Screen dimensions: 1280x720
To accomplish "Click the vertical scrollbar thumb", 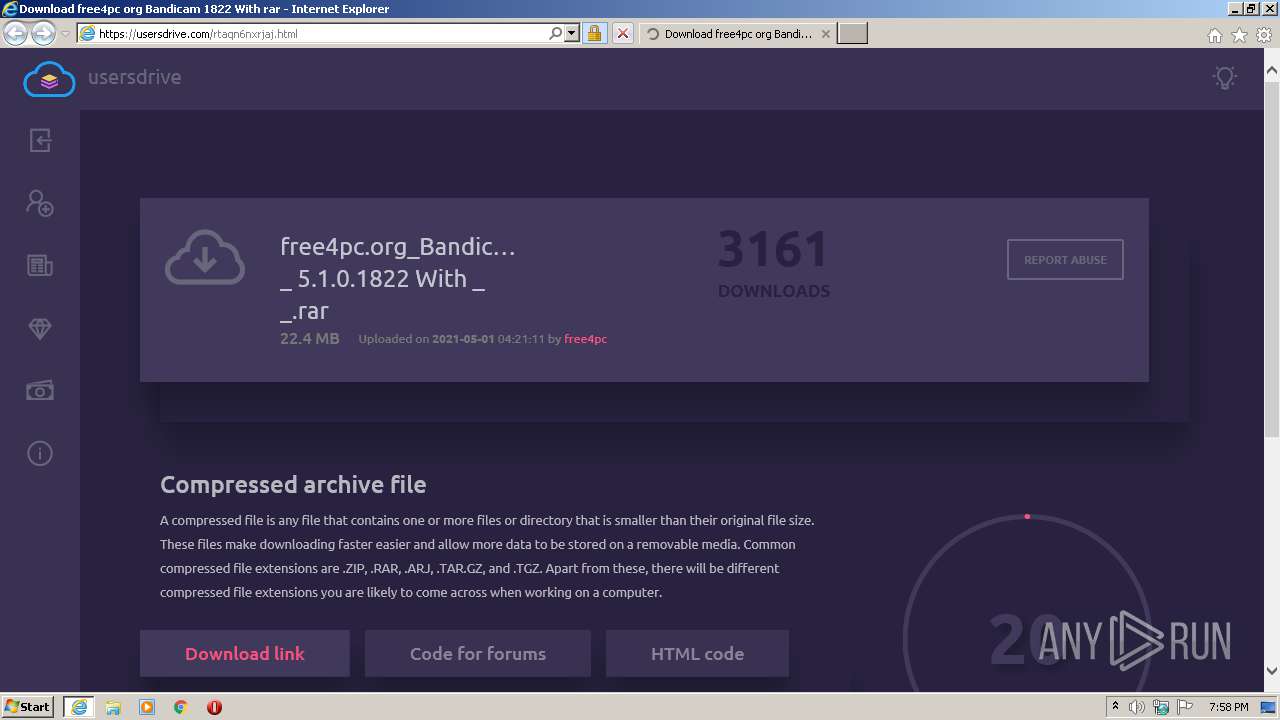I will click(x=1272, y=259).
